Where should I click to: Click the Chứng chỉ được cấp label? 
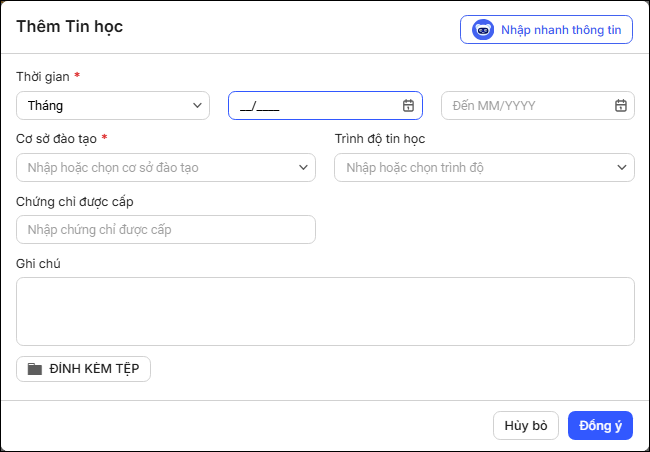[x=75, y=202]
